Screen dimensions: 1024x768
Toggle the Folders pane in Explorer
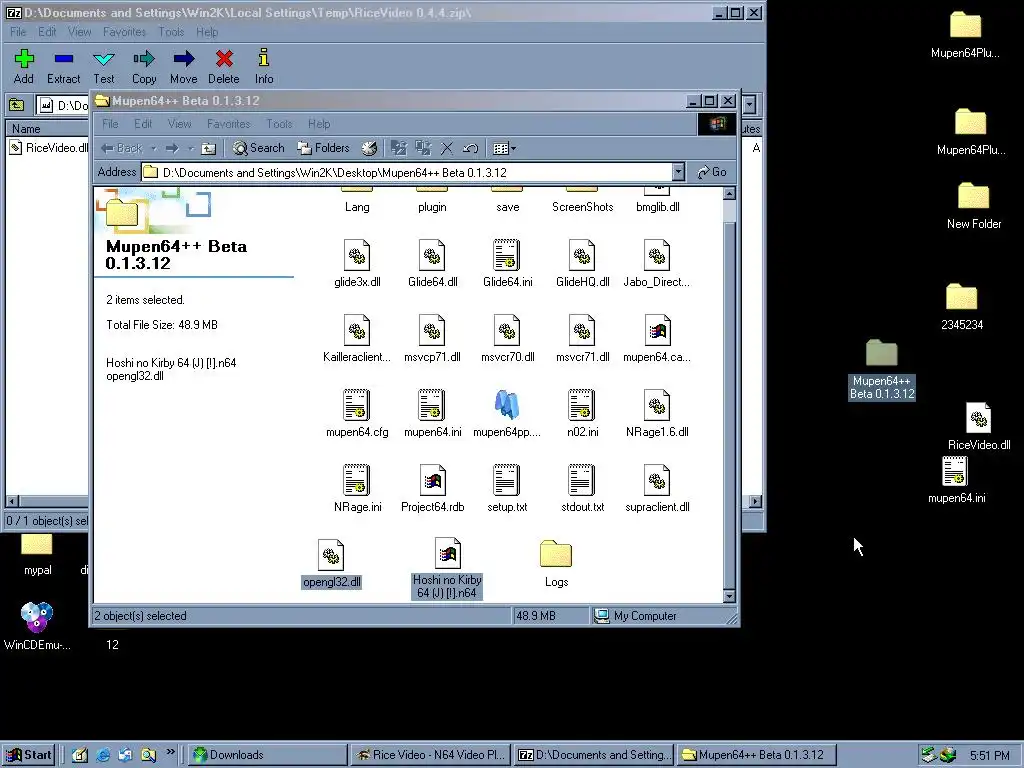(x=324, y=148)
